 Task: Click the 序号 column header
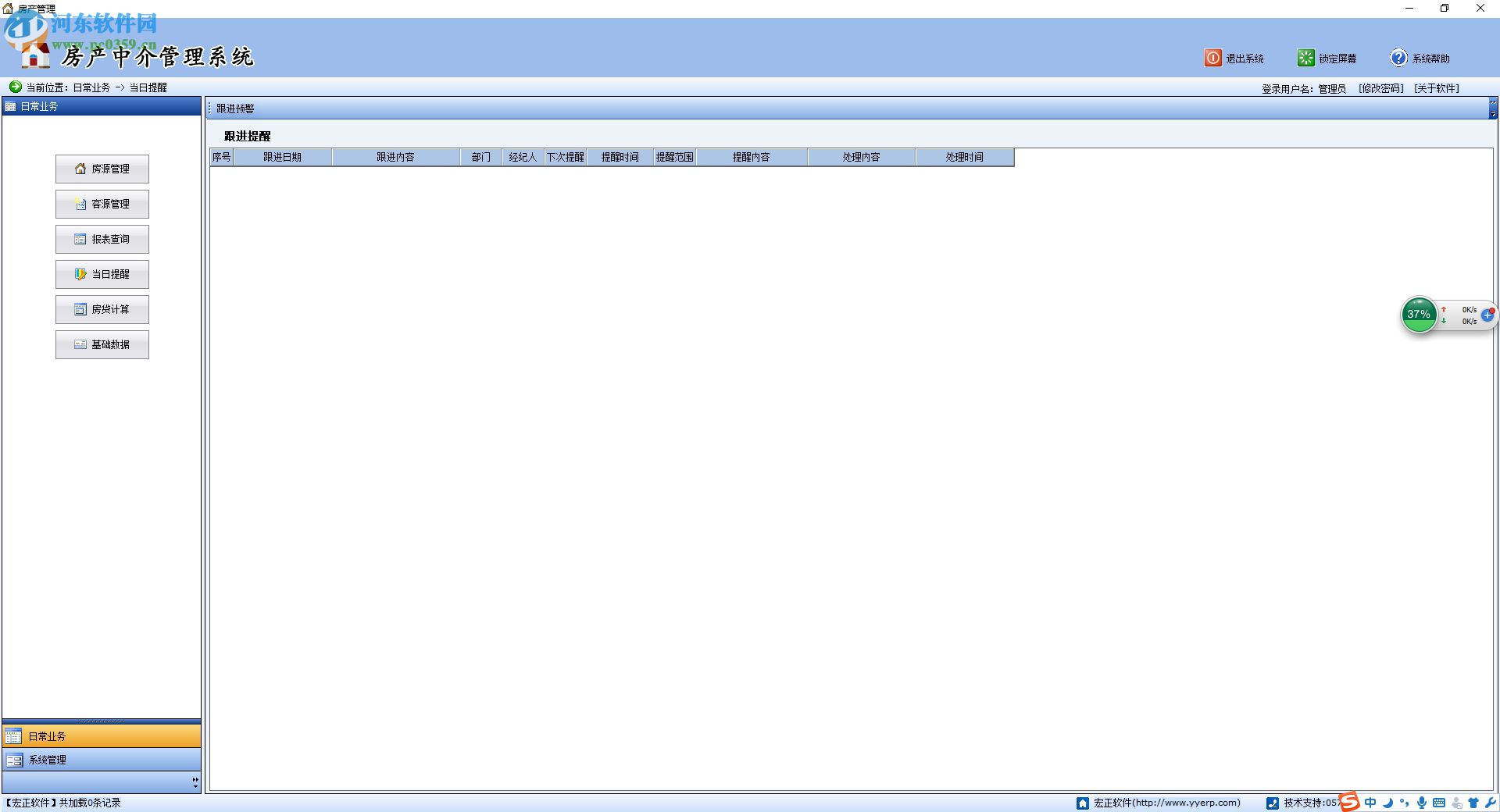point(222,157)
